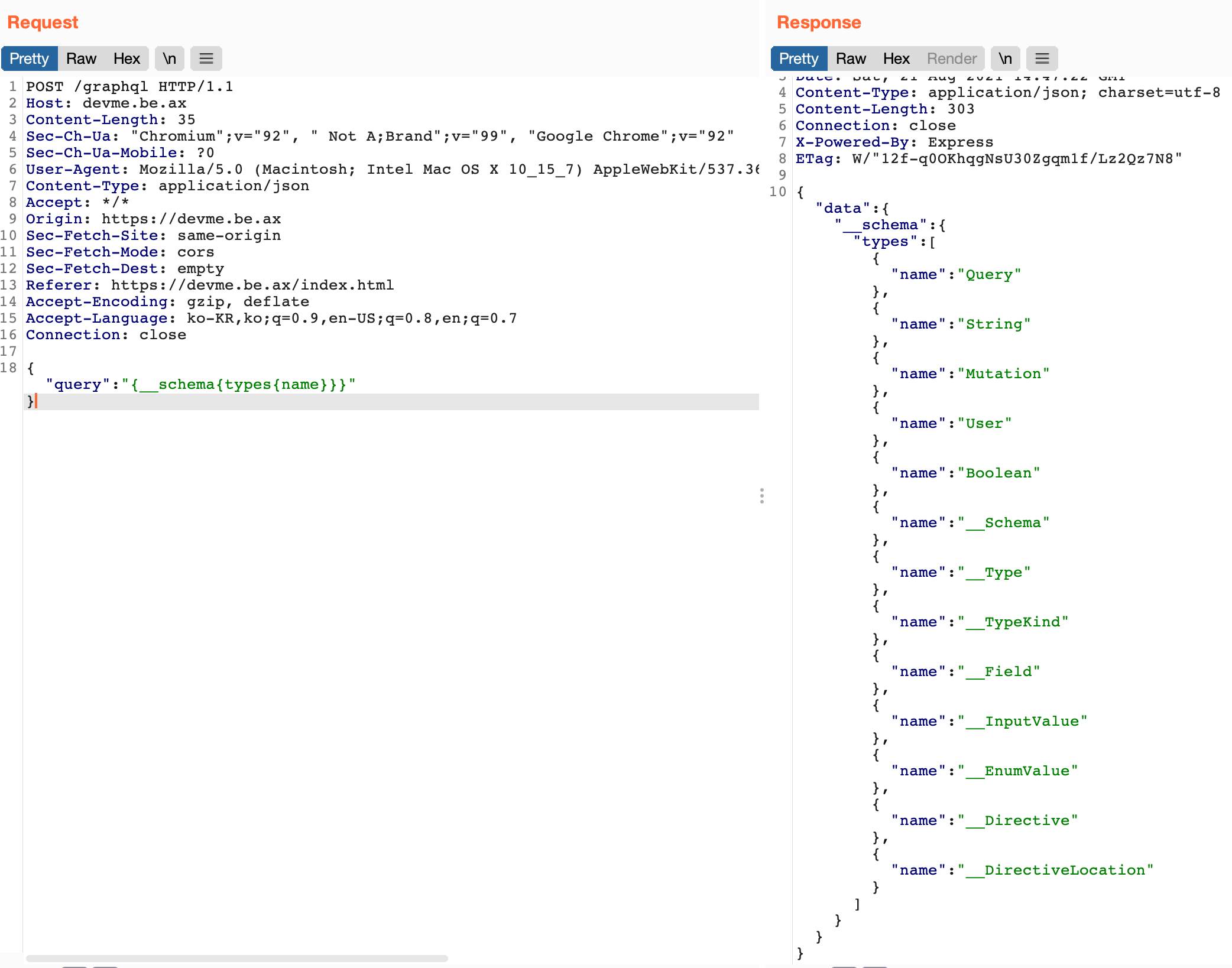Image resolution: width=1232 pixels, height=968 pixels.
Task: Toggle newline display in Request panel
Action: pos(170,59)
